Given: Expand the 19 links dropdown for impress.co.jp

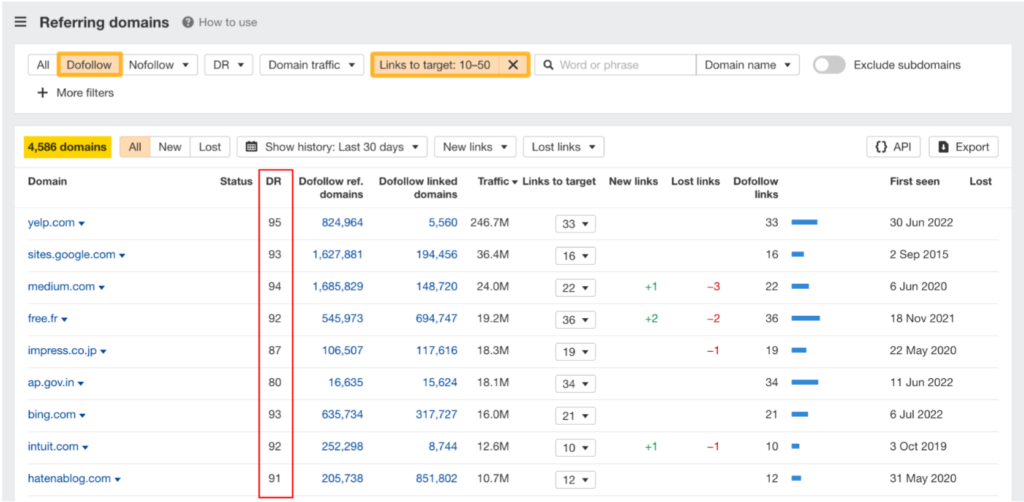Looking at the screenshot, I should [575, 352].
